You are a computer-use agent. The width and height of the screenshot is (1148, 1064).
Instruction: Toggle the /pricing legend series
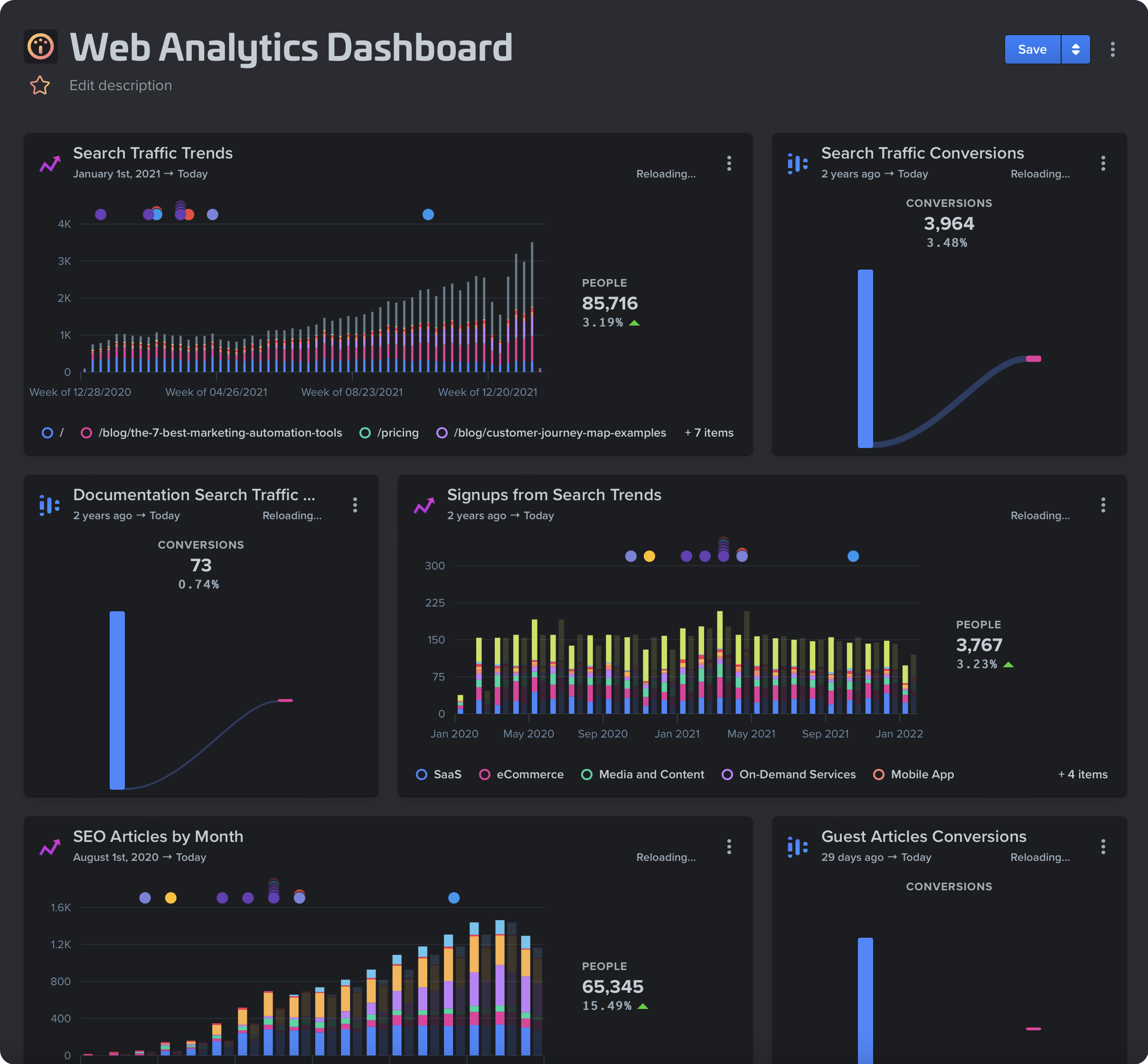point(389,432)
